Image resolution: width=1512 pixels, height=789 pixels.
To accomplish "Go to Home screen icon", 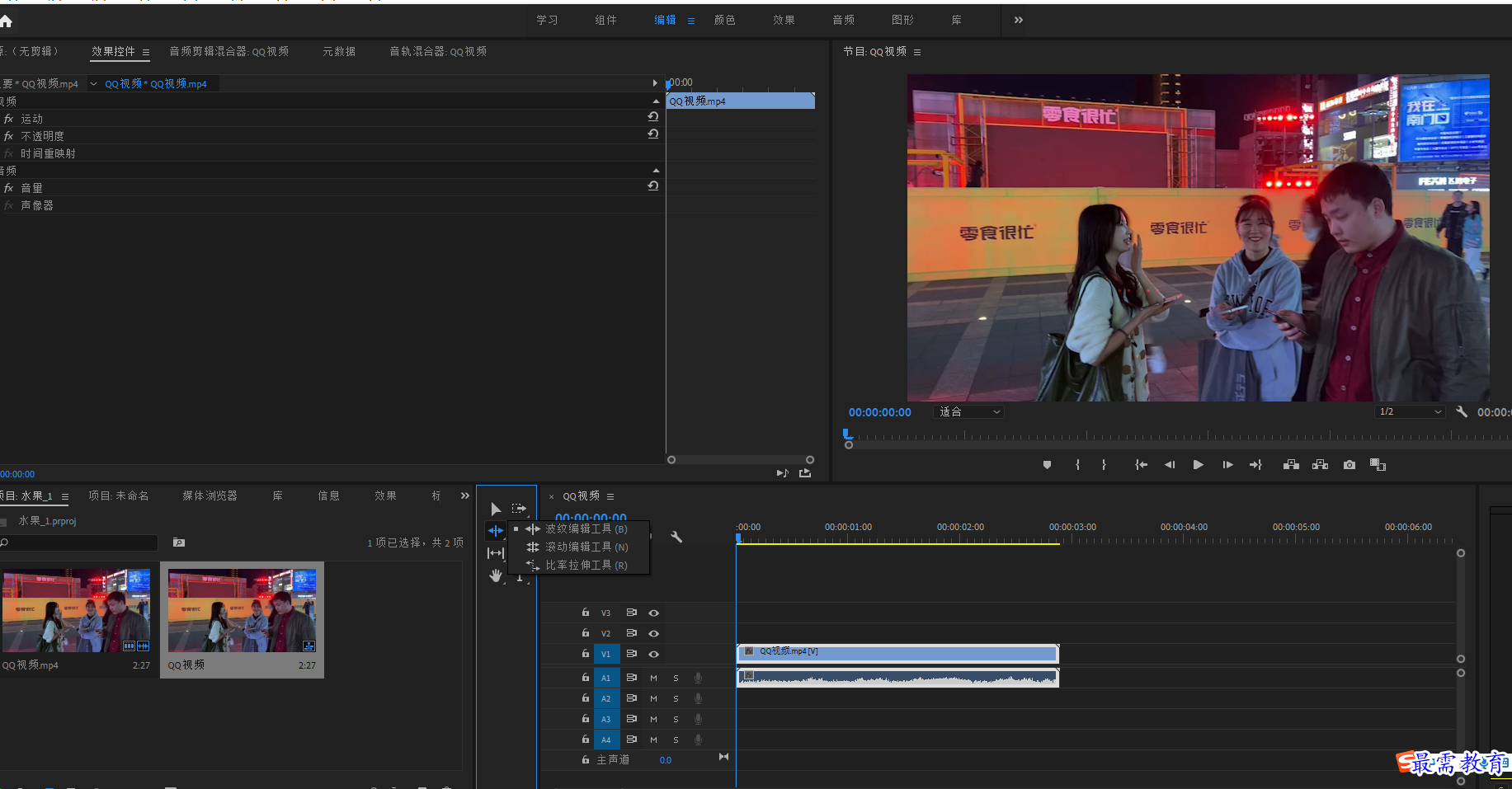I will click(6, 21).
